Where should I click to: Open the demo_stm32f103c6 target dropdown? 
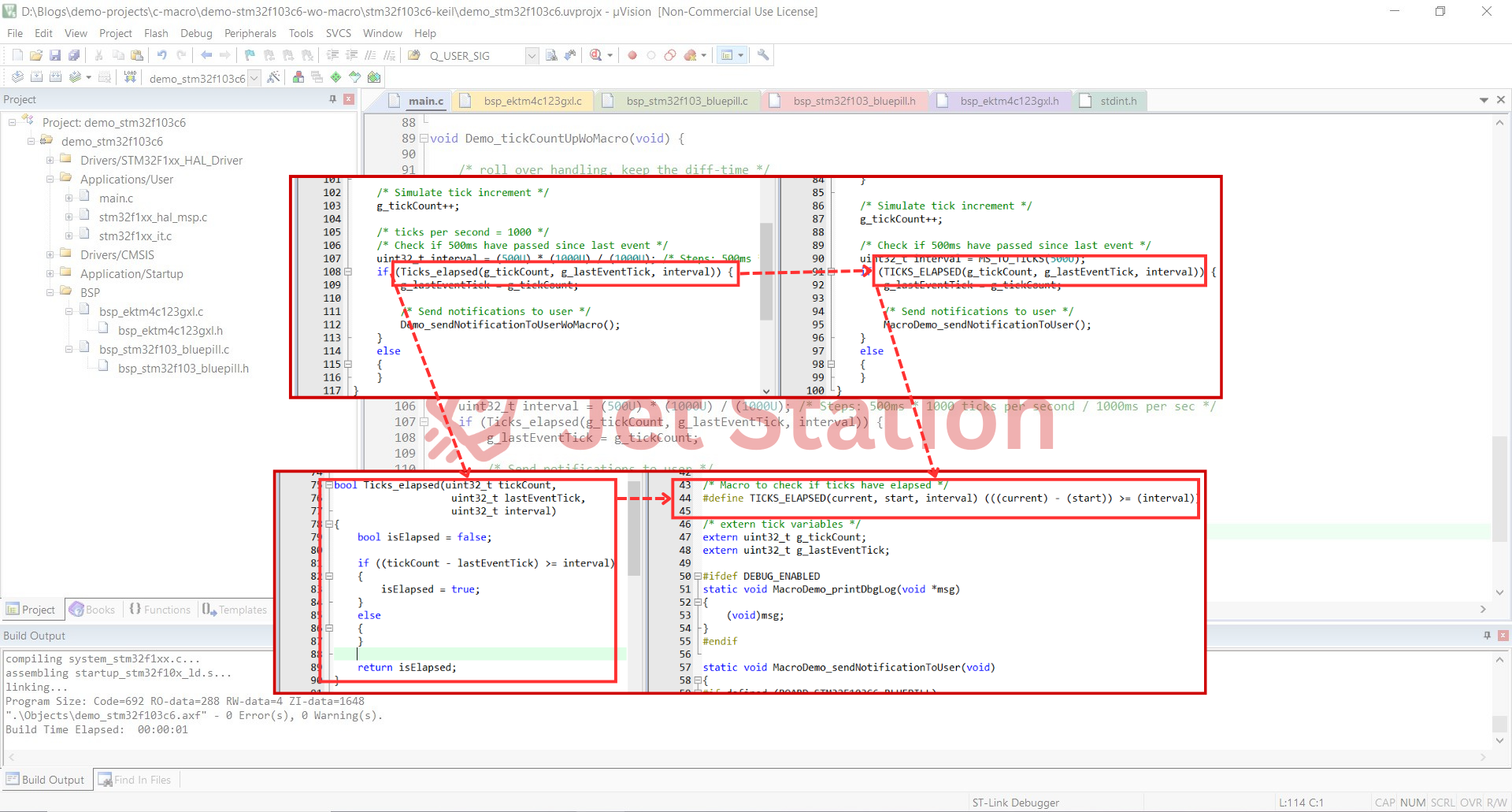[254, 78]
